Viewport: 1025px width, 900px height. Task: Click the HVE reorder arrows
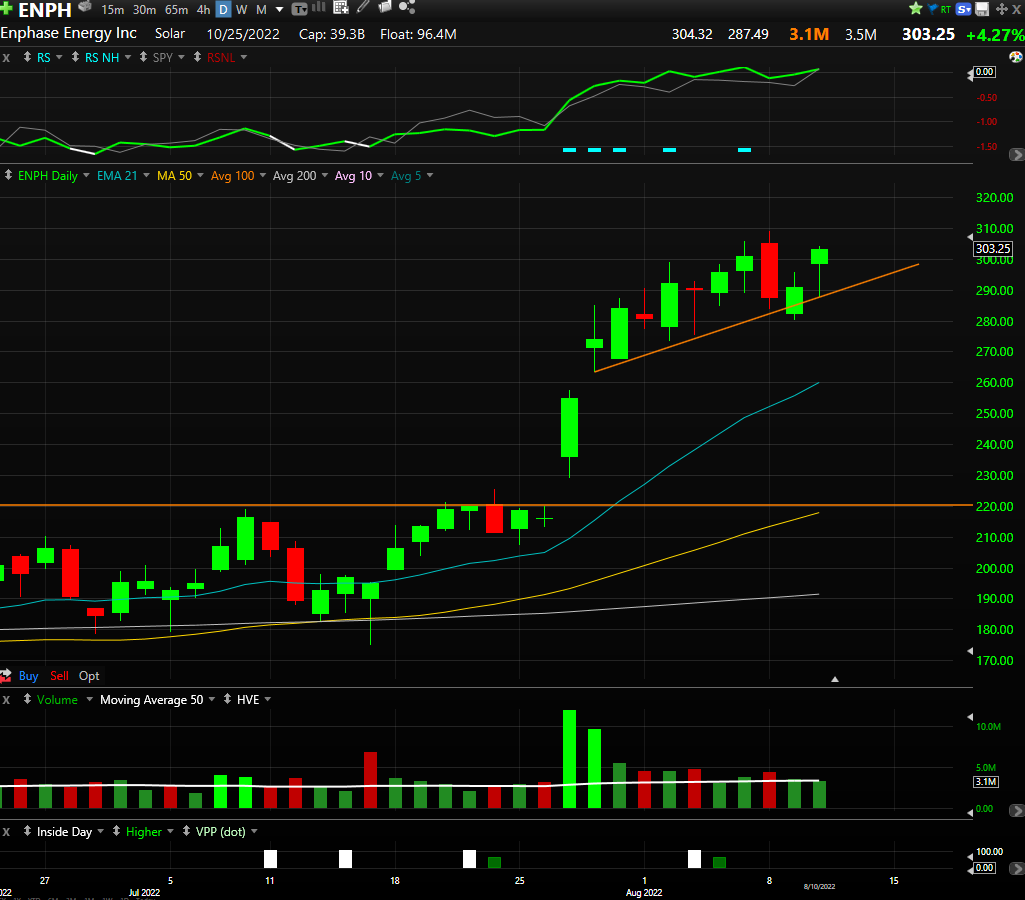point(227,699)
